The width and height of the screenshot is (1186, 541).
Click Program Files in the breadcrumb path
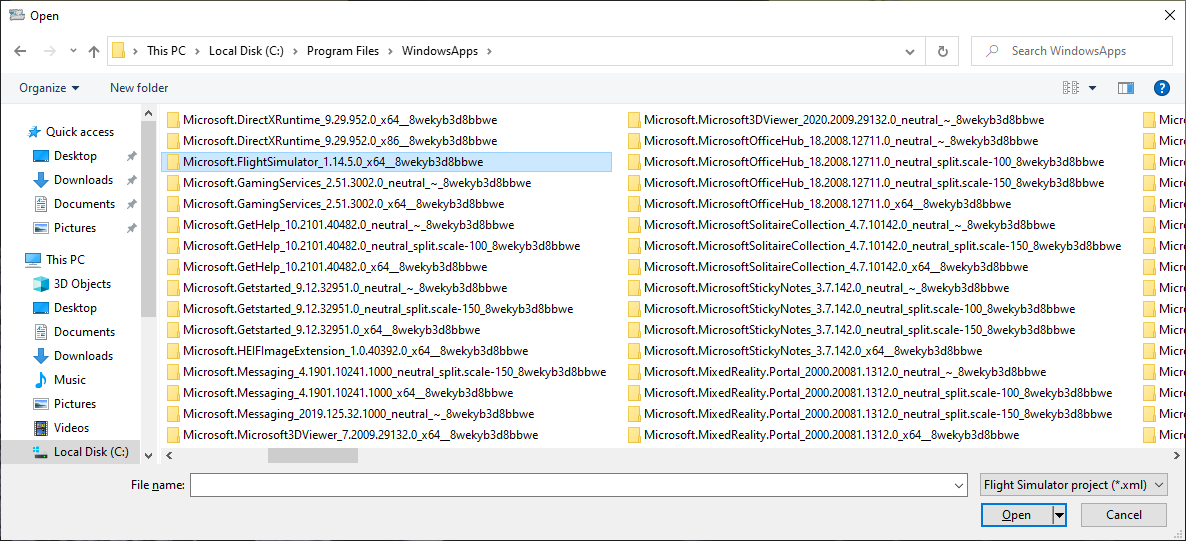(343, 51)
